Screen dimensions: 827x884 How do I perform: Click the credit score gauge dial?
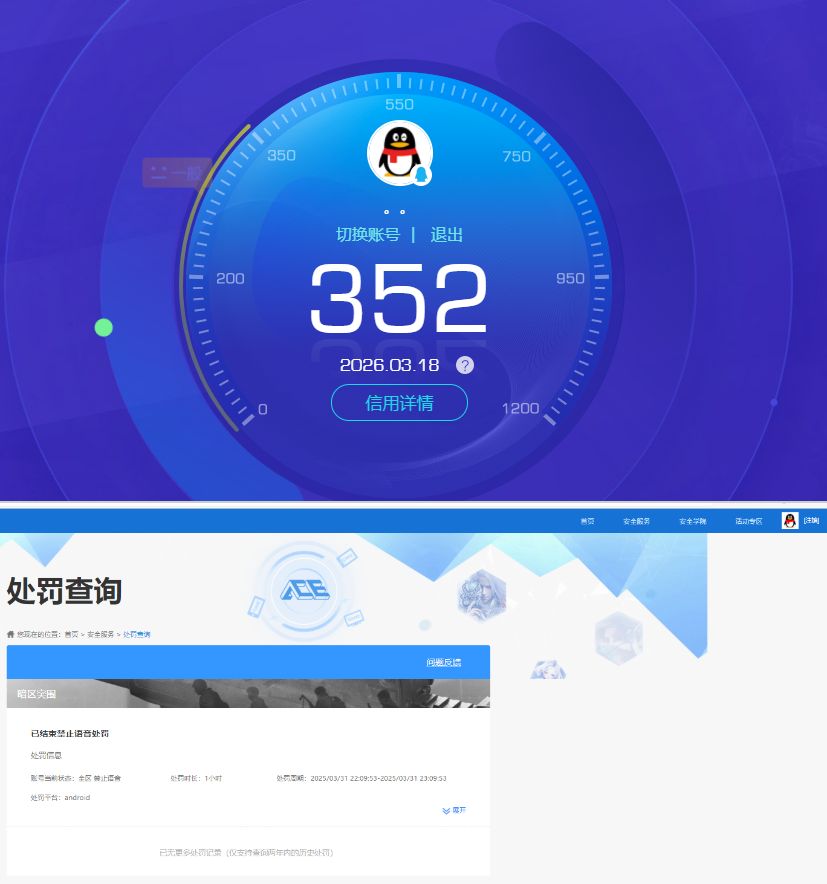tap(399, 290)
